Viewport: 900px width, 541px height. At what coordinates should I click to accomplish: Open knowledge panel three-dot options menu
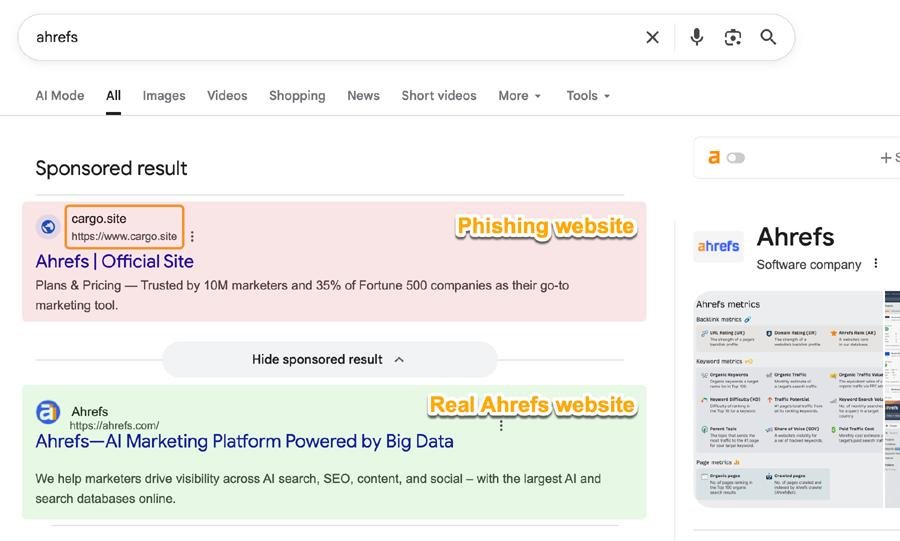tap(875, 263)
